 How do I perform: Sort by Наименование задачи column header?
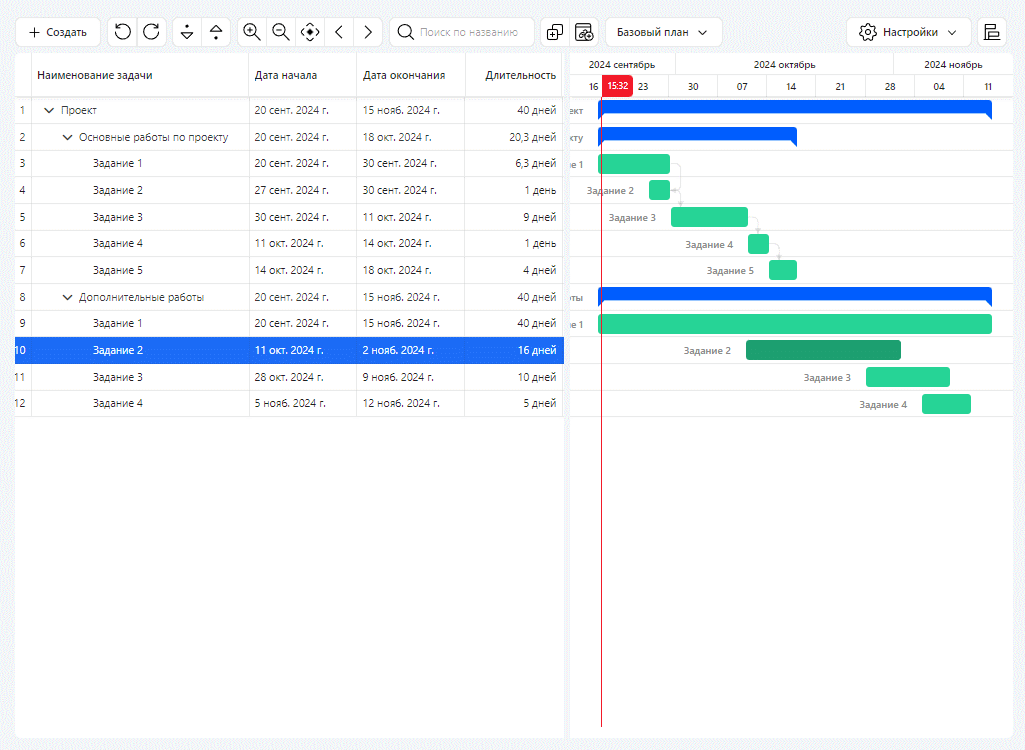140,75
